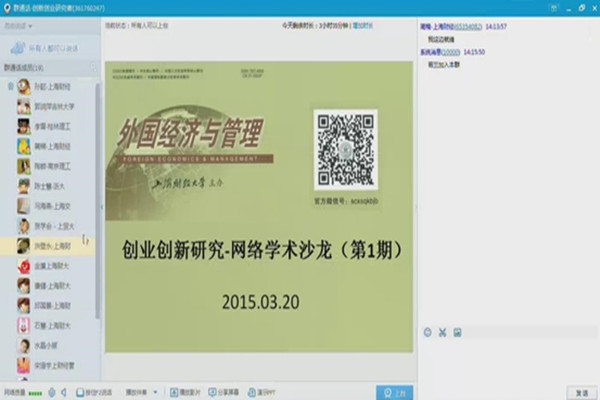Click inside the chat message input area
Image resolution: width=600 pixels, height=400 pixels.
point(508,362)
